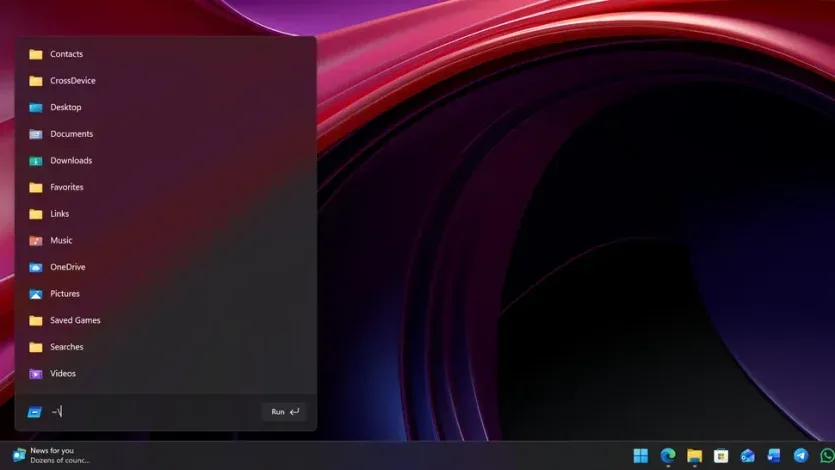Open the Windows Start menu
The image size is (835, 470).
641,456
